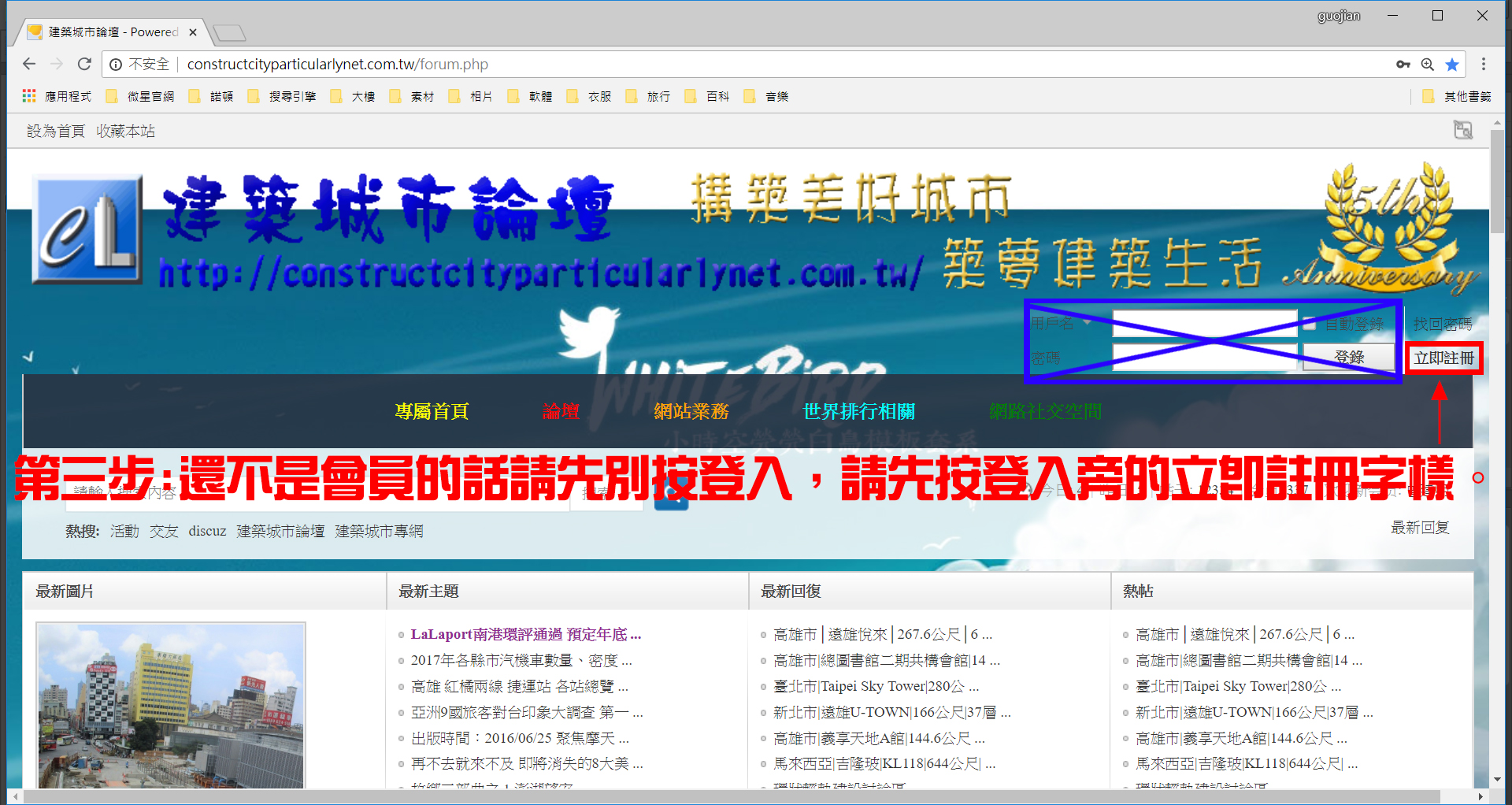Image resolution: width=1512 pixels, height=805 pixels.
Task: Reload the forum page
Action: 84,64
